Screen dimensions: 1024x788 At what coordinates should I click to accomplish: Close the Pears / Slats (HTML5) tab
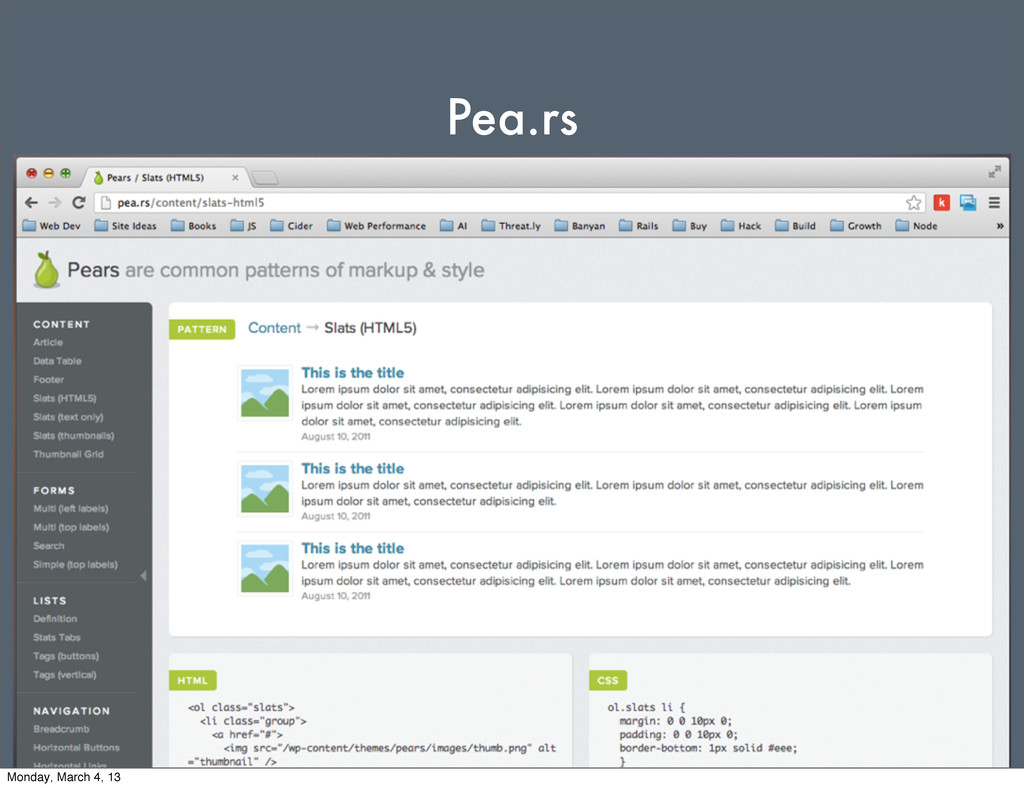click(235, 178)
